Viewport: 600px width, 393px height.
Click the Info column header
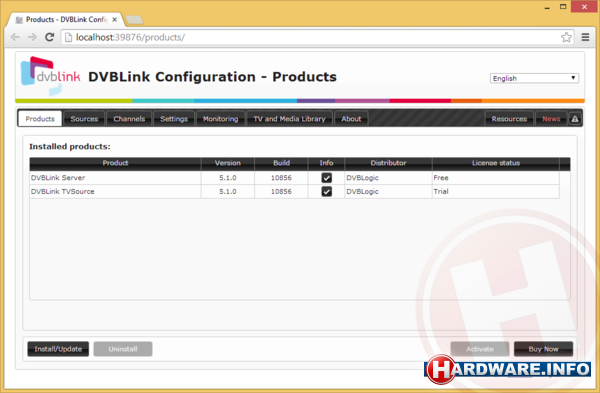click(x=326, y=163)
